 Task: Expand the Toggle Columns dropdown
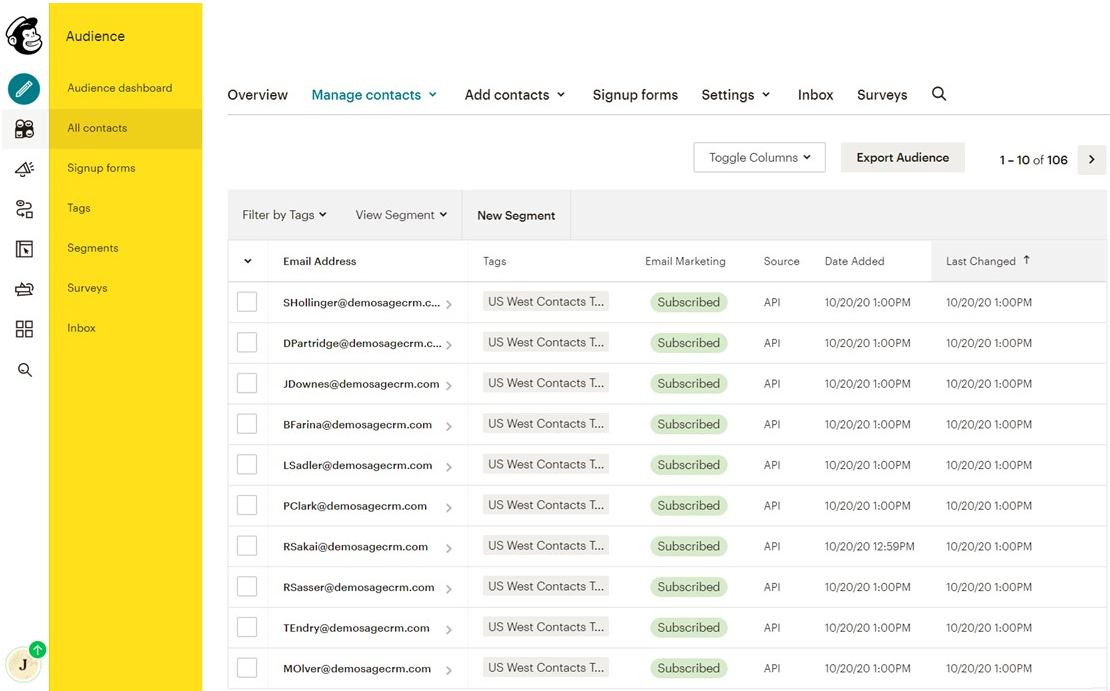(759, 158)
